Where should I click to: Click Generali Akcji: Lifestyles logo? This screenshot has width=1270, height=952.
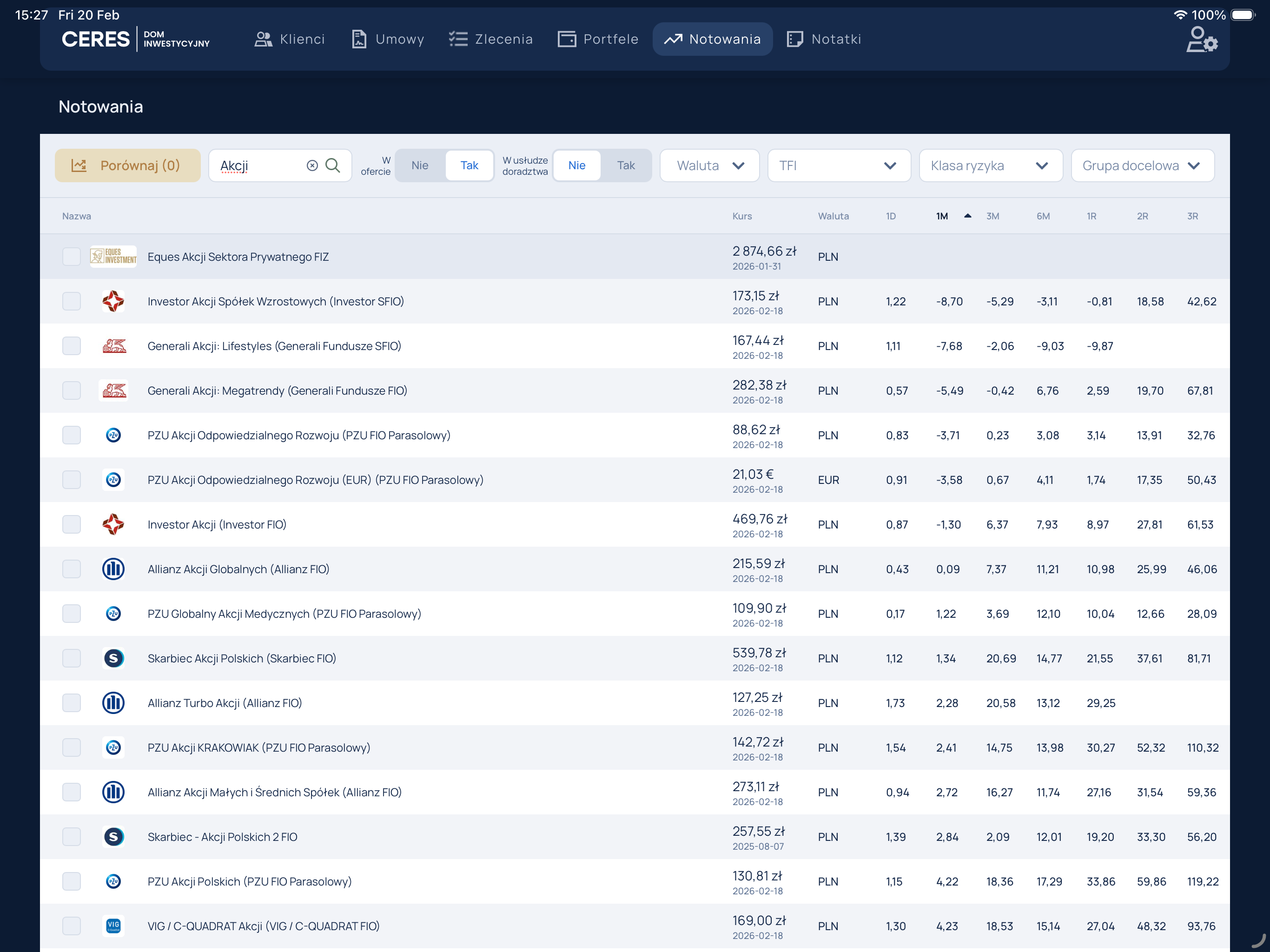[x=114, y=346]
